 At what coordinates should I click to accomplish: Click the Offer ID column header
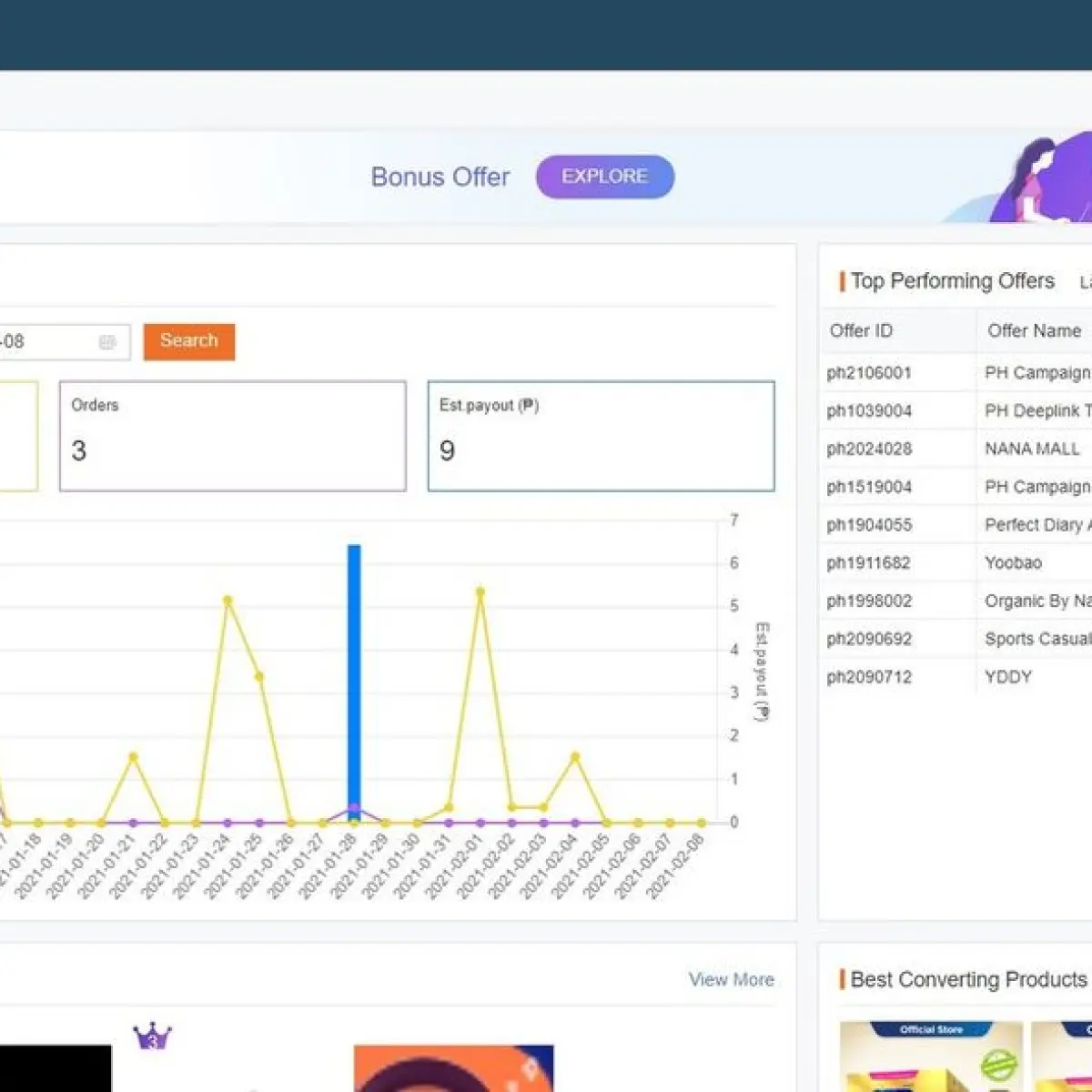(x=861, y=330)
